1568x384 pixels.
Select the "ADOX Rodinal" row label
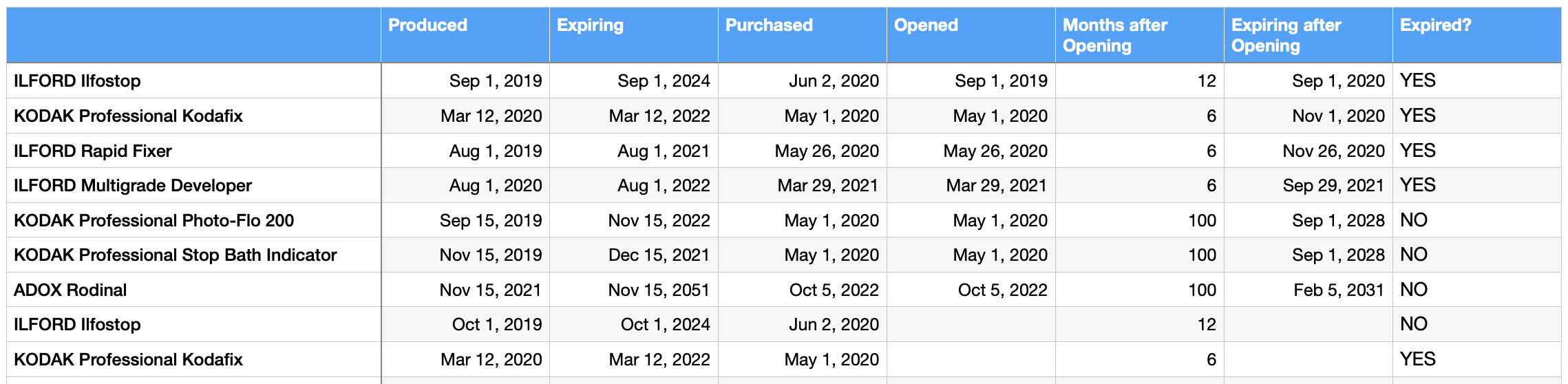pos(70,290)
